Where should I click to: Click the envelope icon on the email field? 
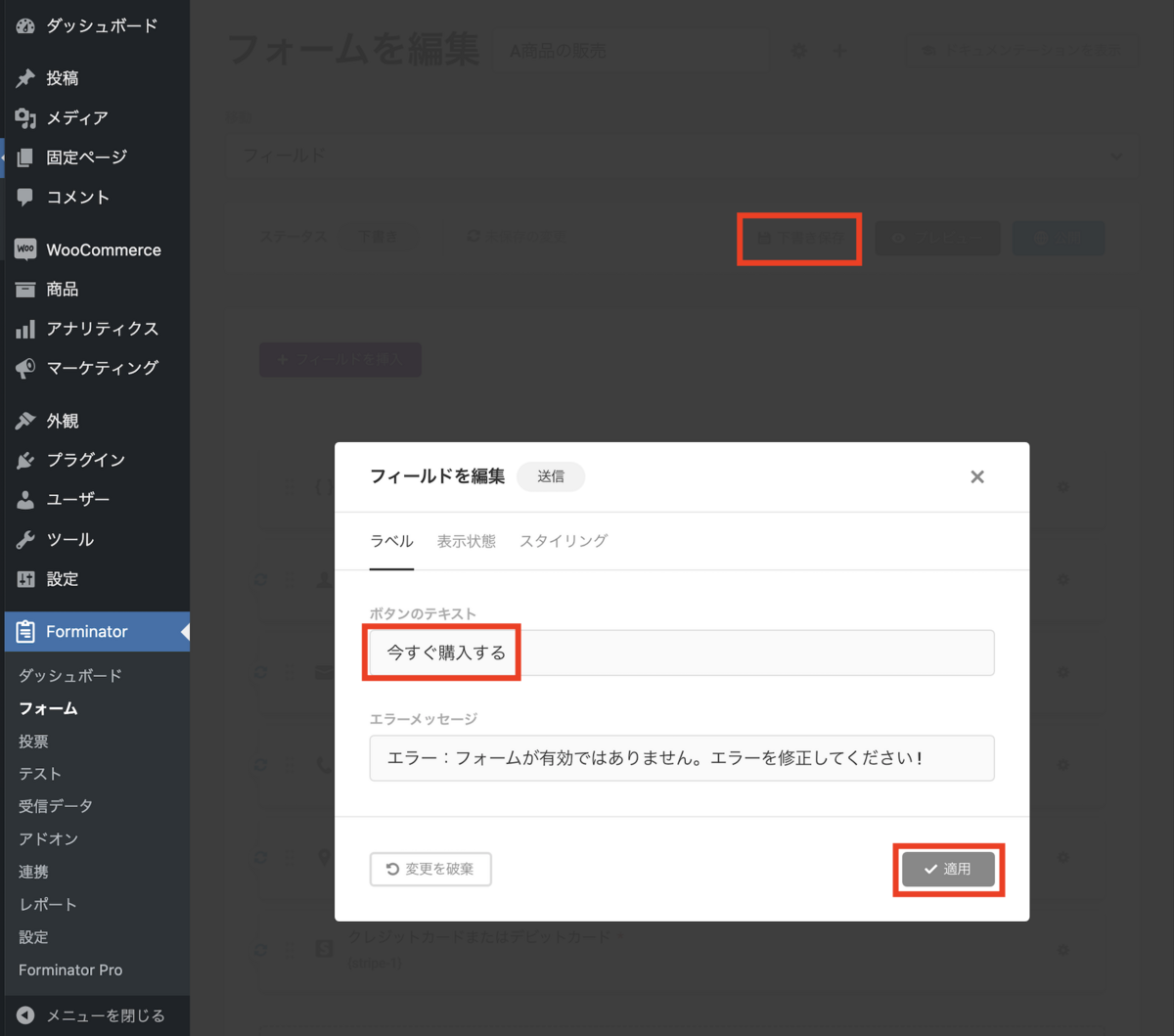coord(324,672)
